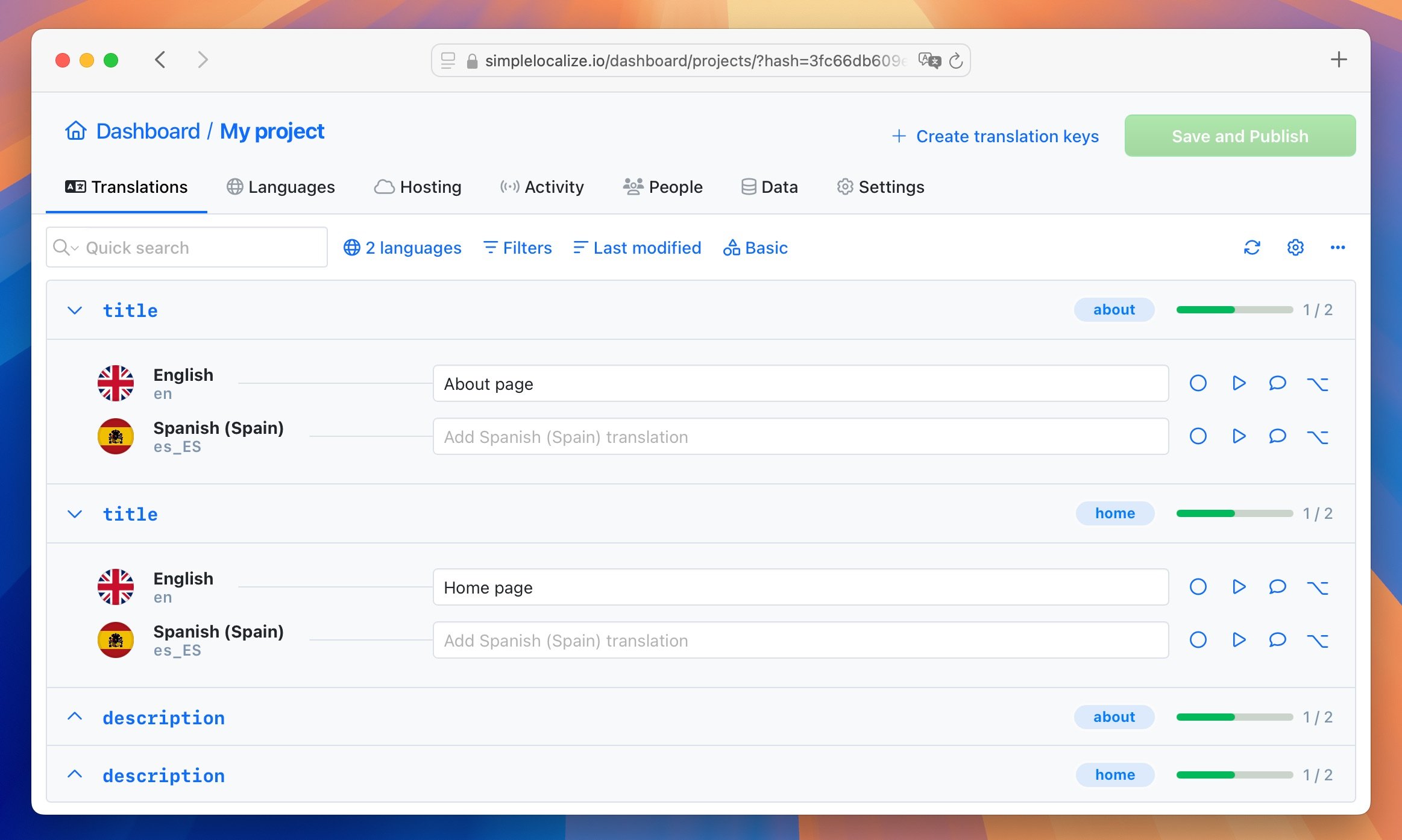Open quick search options chevron
Screen dimensions: 1402x840
point(75,248)
